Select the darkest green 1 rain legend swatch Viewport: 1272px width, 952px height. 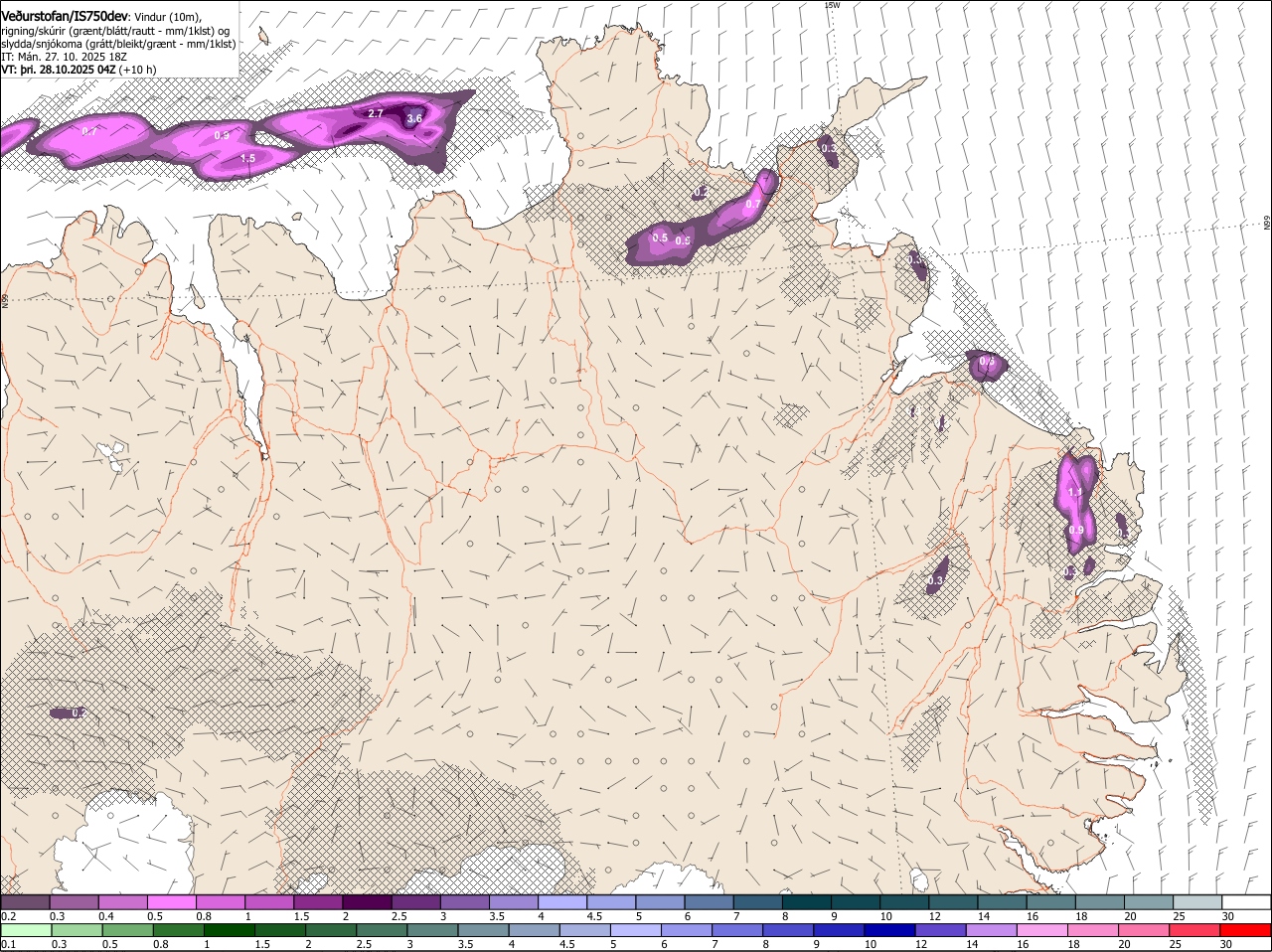229,930
